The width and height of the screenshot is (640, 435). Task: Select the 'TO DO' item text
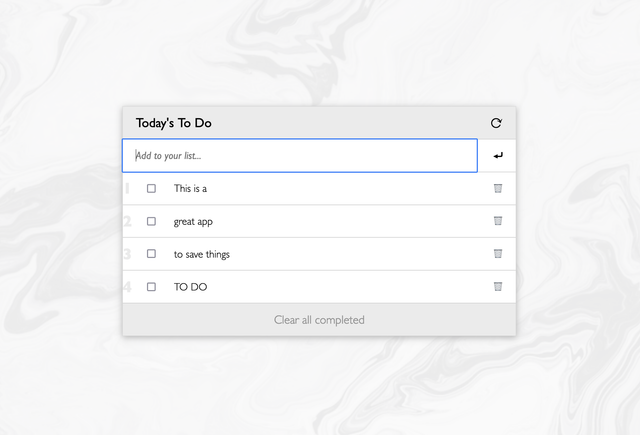(x=190, y=287)
